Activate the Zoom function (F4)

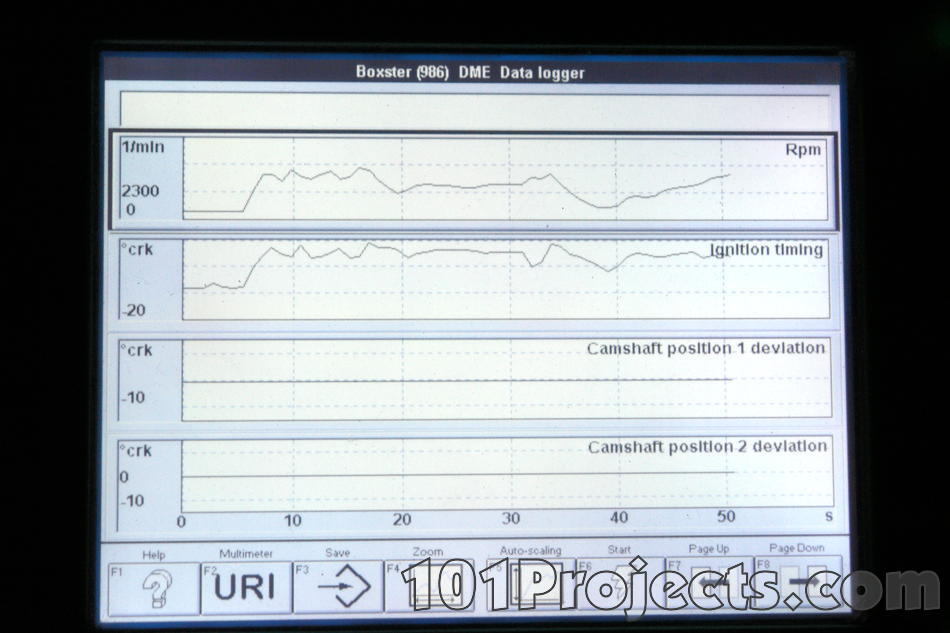point(429,585)
